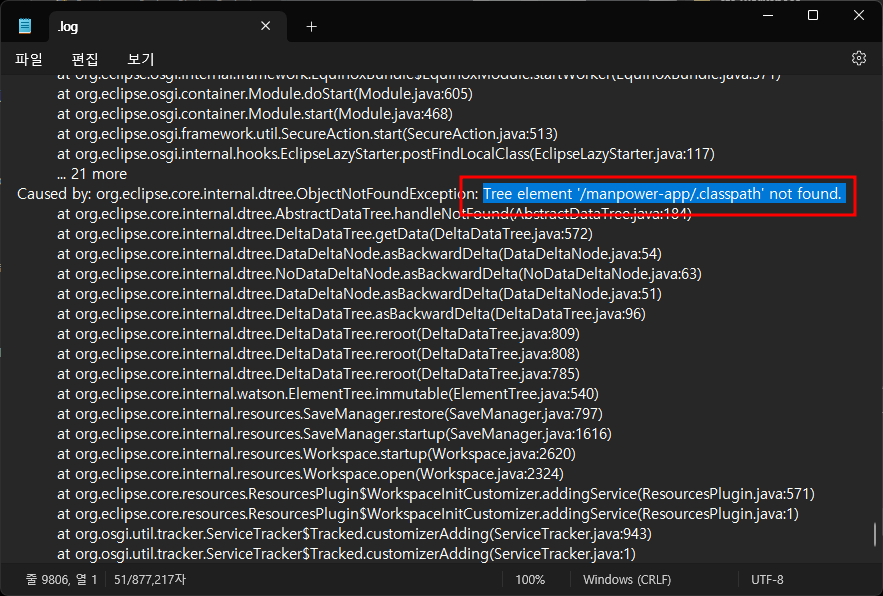Screen dimensions: 883x596
Task: Add a new tab with plus button
Action: click(x=311, y=26)
